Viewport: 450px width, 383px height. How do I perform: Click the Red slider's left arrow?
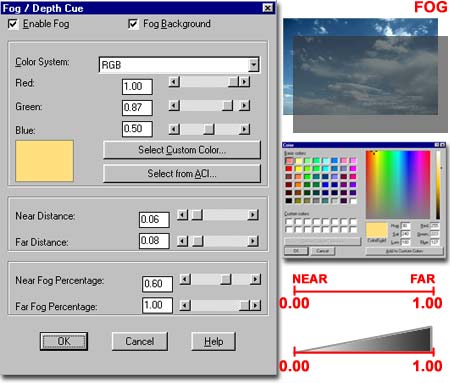[174, 82]
